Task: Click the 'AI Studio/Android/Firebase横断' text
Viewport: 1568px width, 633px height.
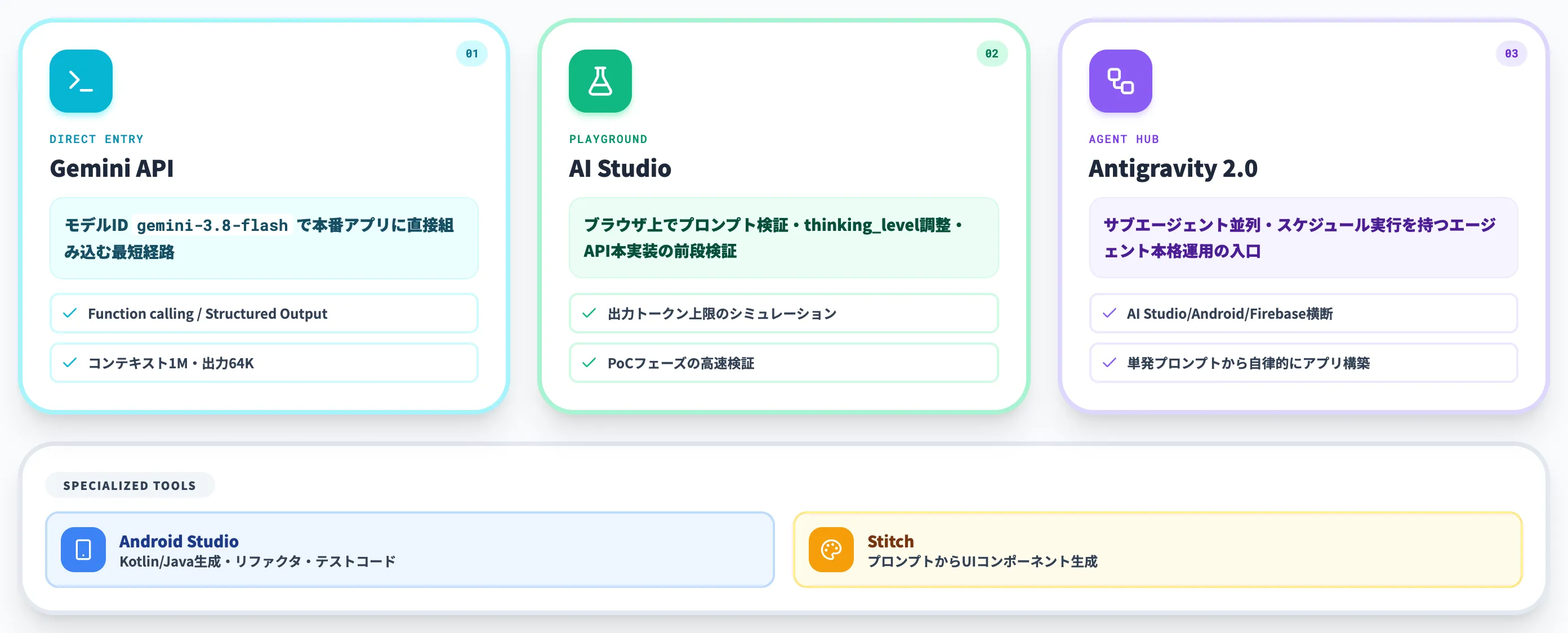Action: [1230, 314]
